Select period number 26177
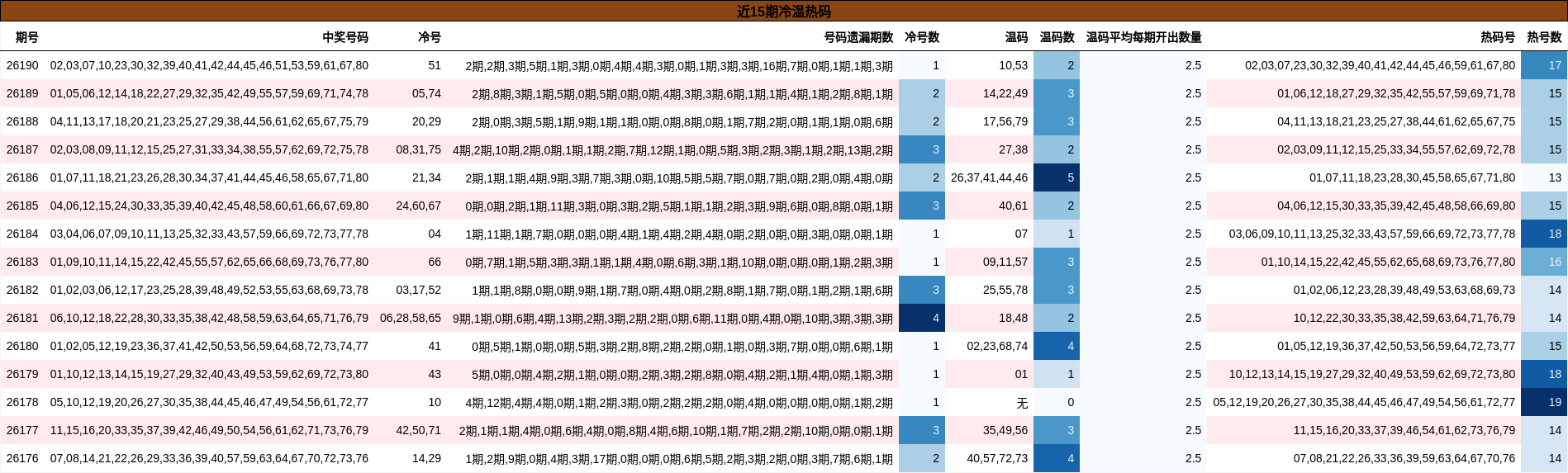The height and width of the screenshot is (473, 1568). [22, 430]
